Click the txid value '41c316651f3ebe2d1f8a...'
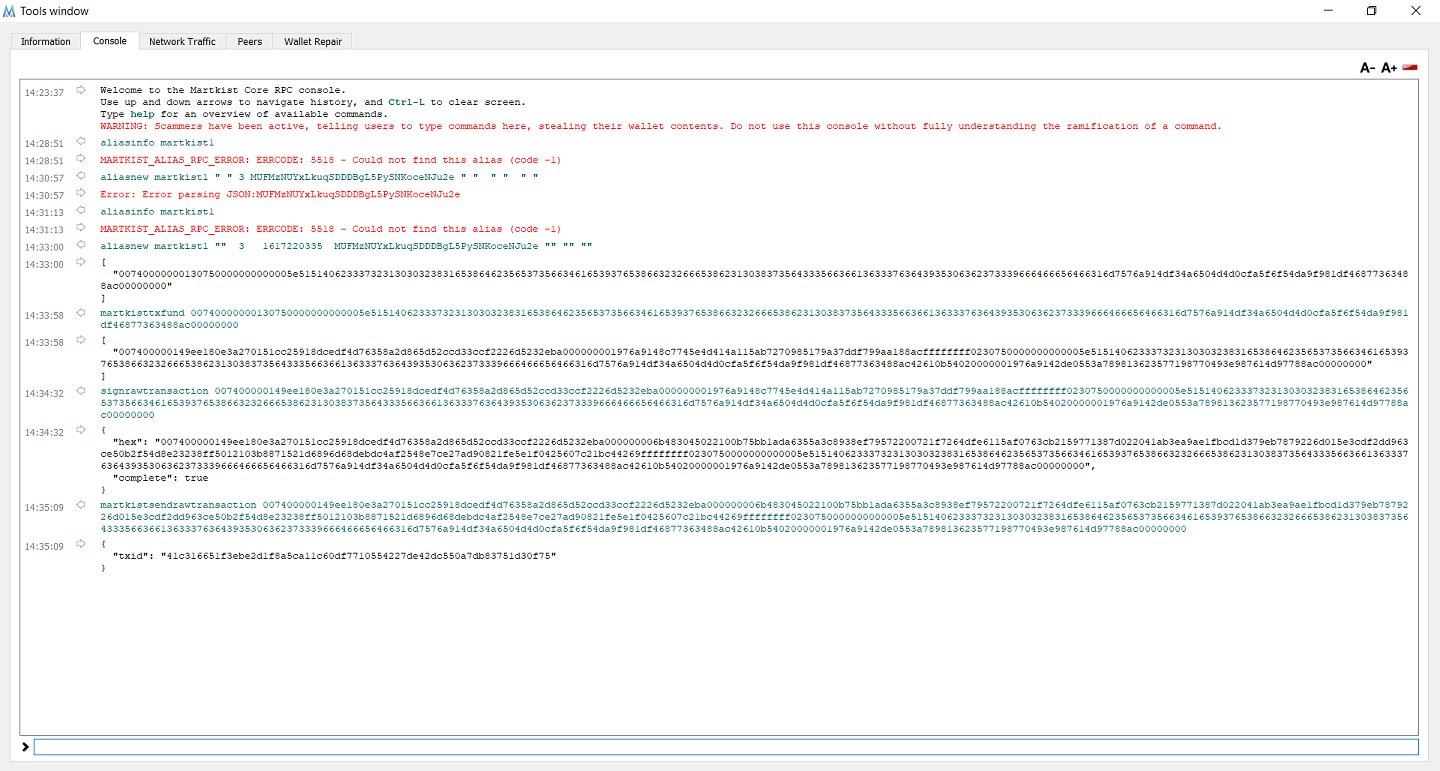 click(358, 555)
